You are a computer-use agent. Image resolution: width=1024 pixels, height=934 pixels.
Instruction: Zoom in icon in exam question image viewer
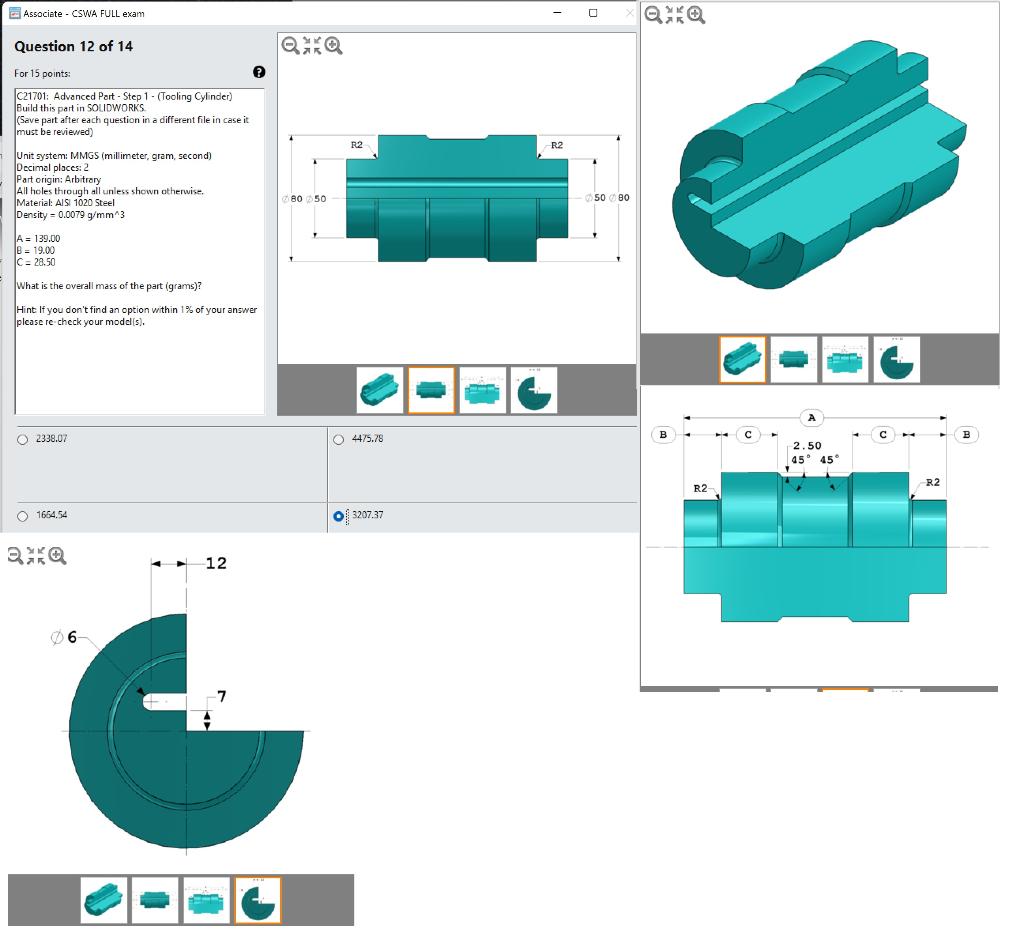click(x=334, y=46)
